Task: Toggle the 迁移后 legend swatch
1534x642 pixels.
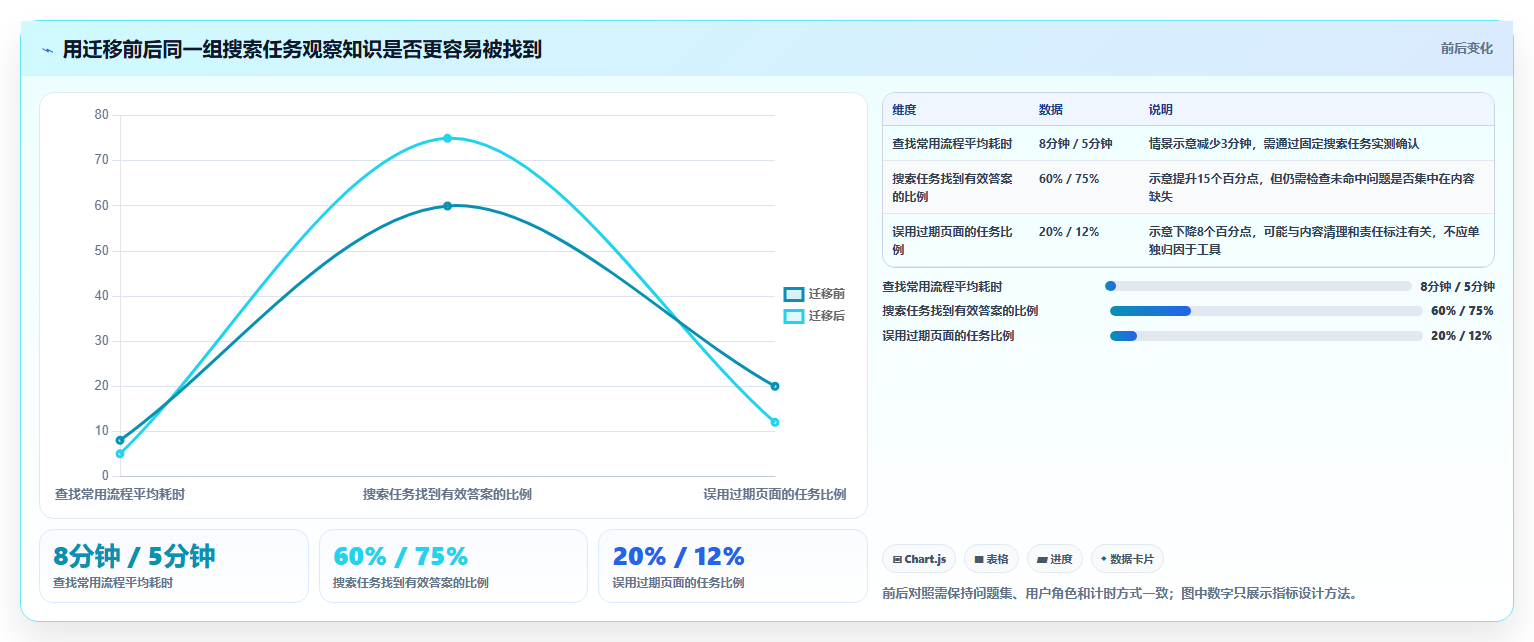Action: tap(794, 316)
